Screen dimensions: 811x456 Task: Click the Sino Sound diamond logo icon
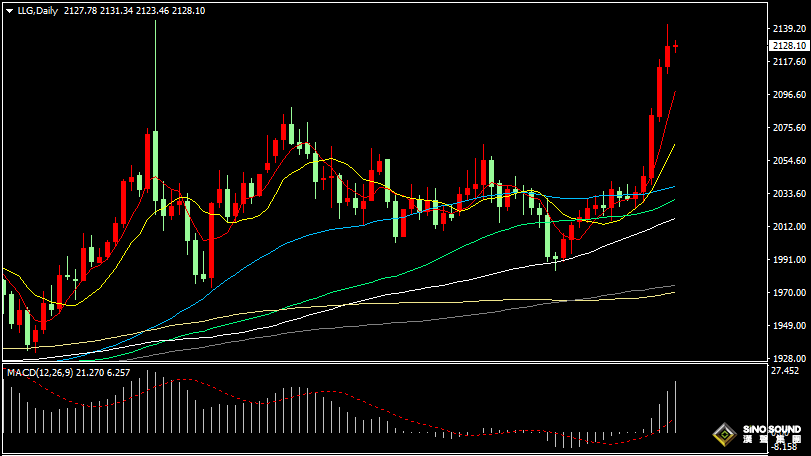point(722,436)
